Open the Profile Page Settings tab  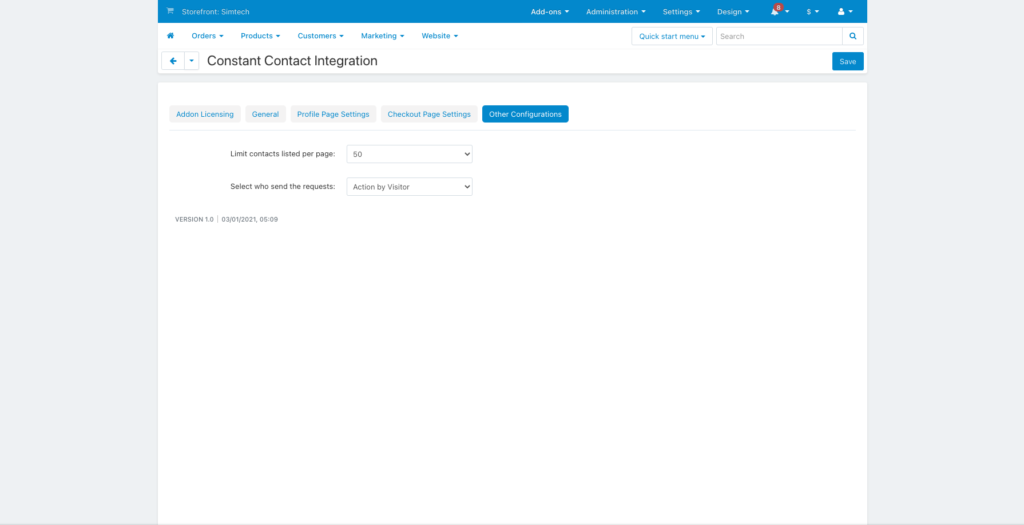click(x=333, y=114)
